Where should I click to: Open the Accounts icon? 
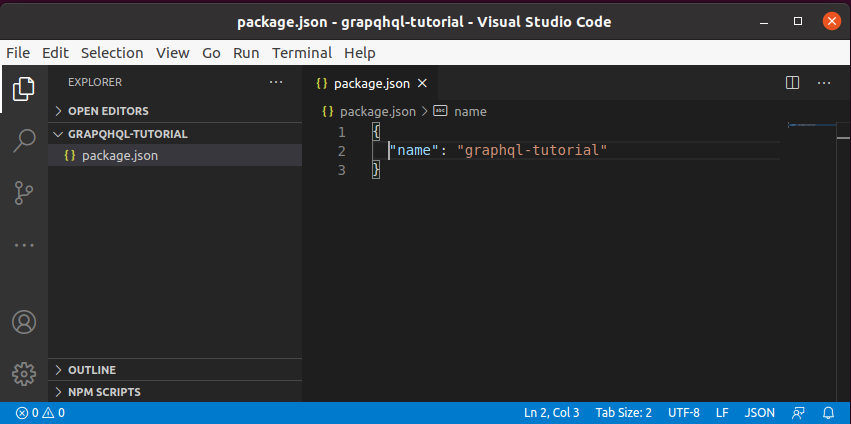click(x=23, y=322)
